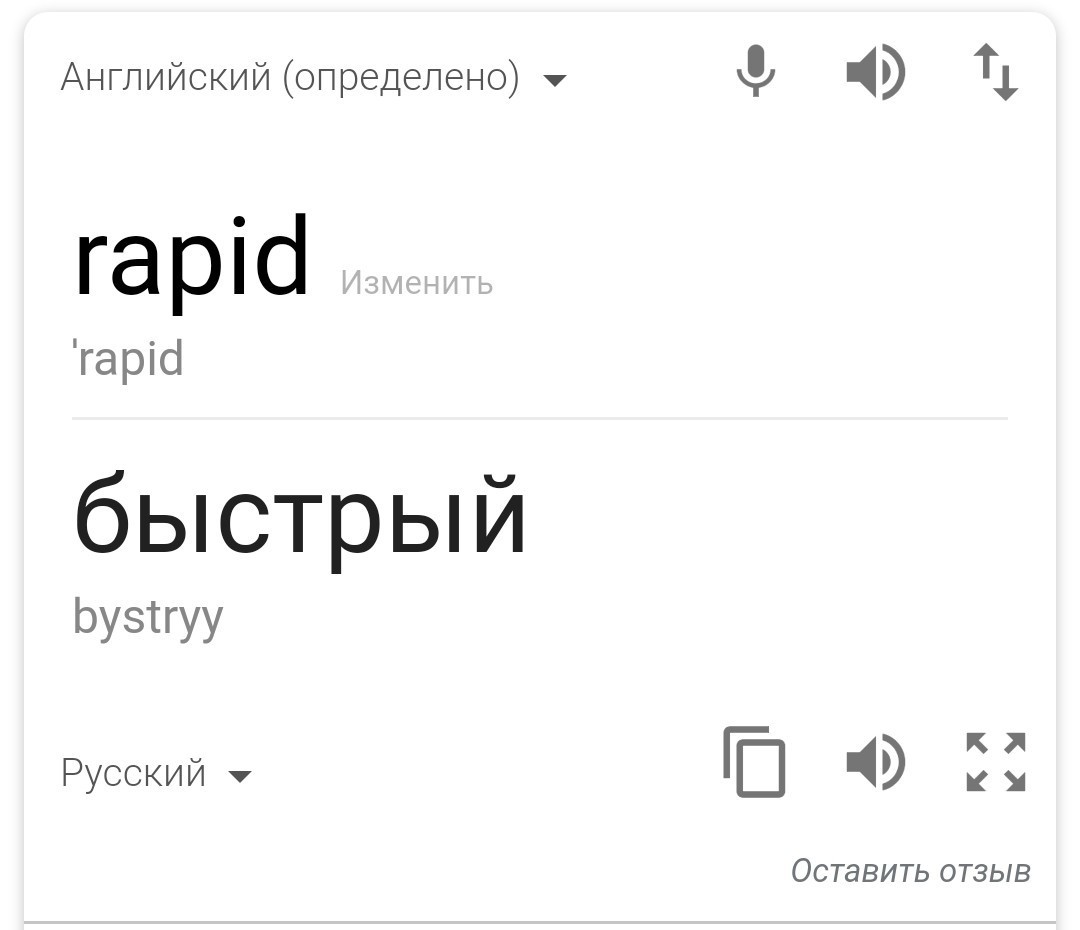Listen to the English source pronunciation
This screenshot has width=1080, height=930.
(x=875, y=73)
